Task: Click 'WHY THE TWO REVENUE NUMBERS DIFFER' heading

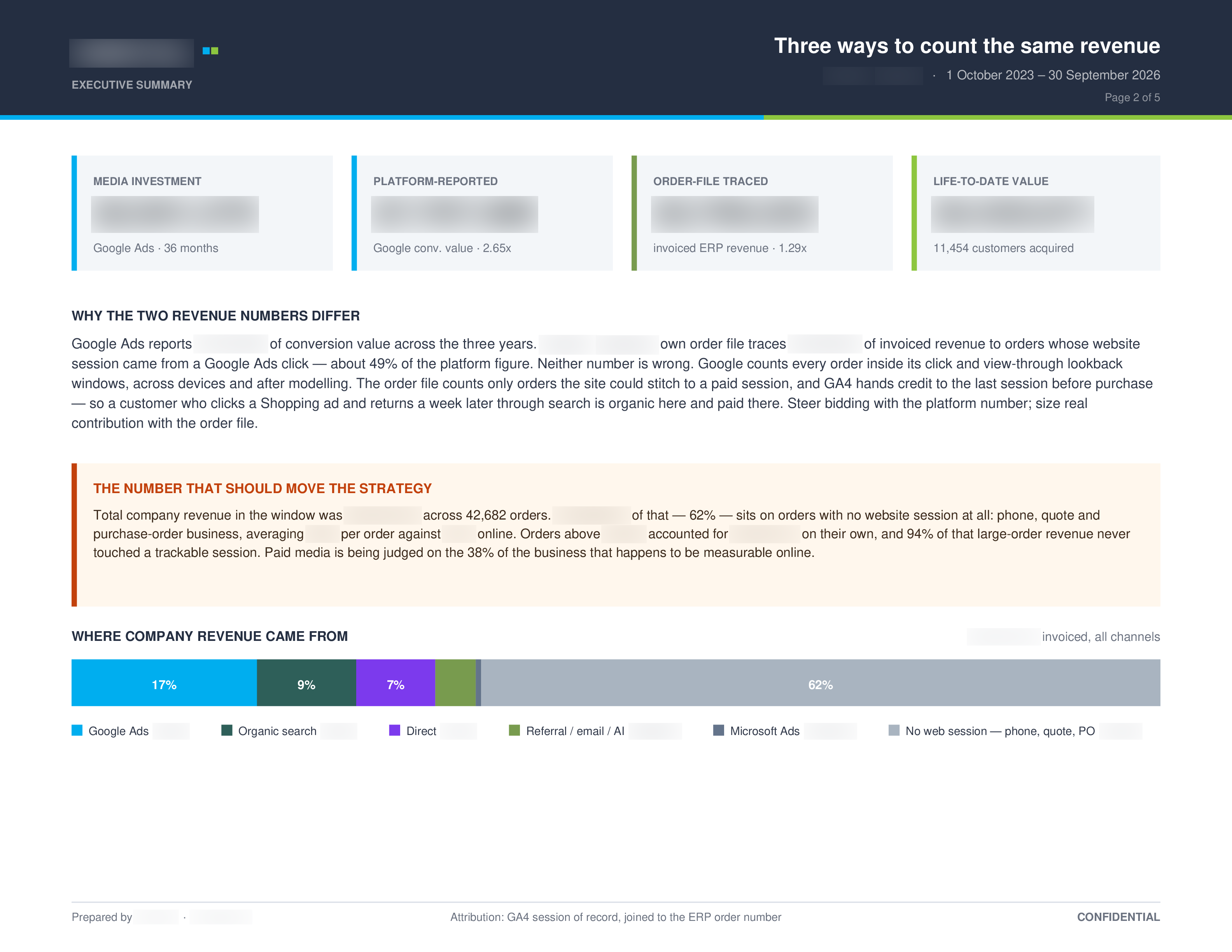Action: click(x=215, y=316)
